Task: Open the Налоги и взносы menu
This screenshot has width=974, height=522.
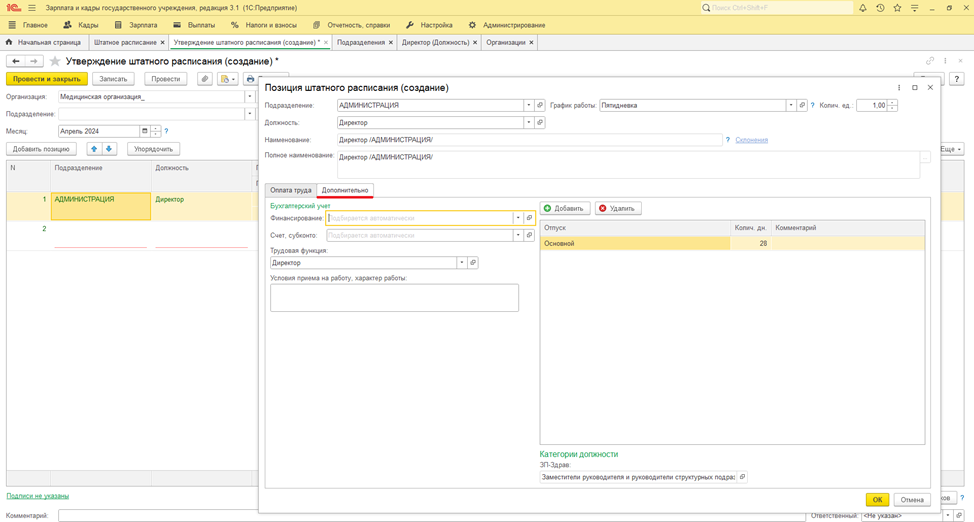Action: click(263, 25)
